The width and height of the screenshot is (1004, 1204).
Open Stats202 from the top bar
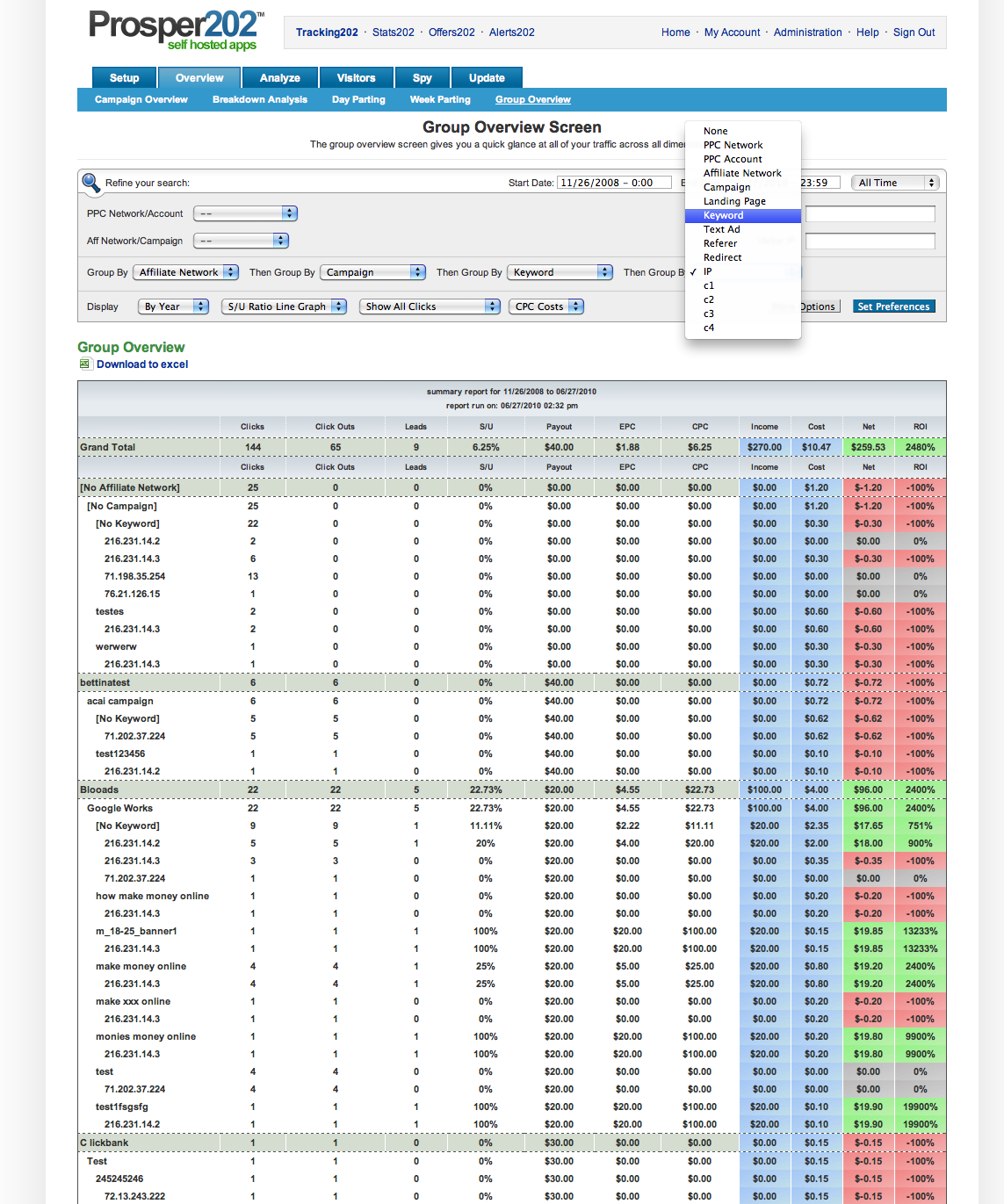pos(393,32)
